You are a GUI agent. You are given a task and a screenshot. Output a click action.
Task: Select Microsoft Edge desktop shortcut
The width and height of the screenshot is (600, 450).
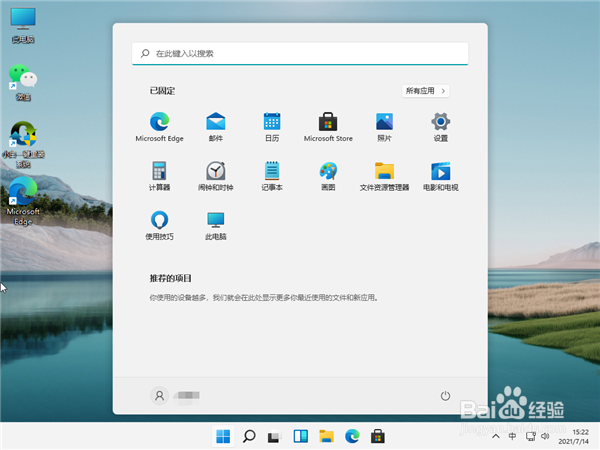[x=23, y=202]
